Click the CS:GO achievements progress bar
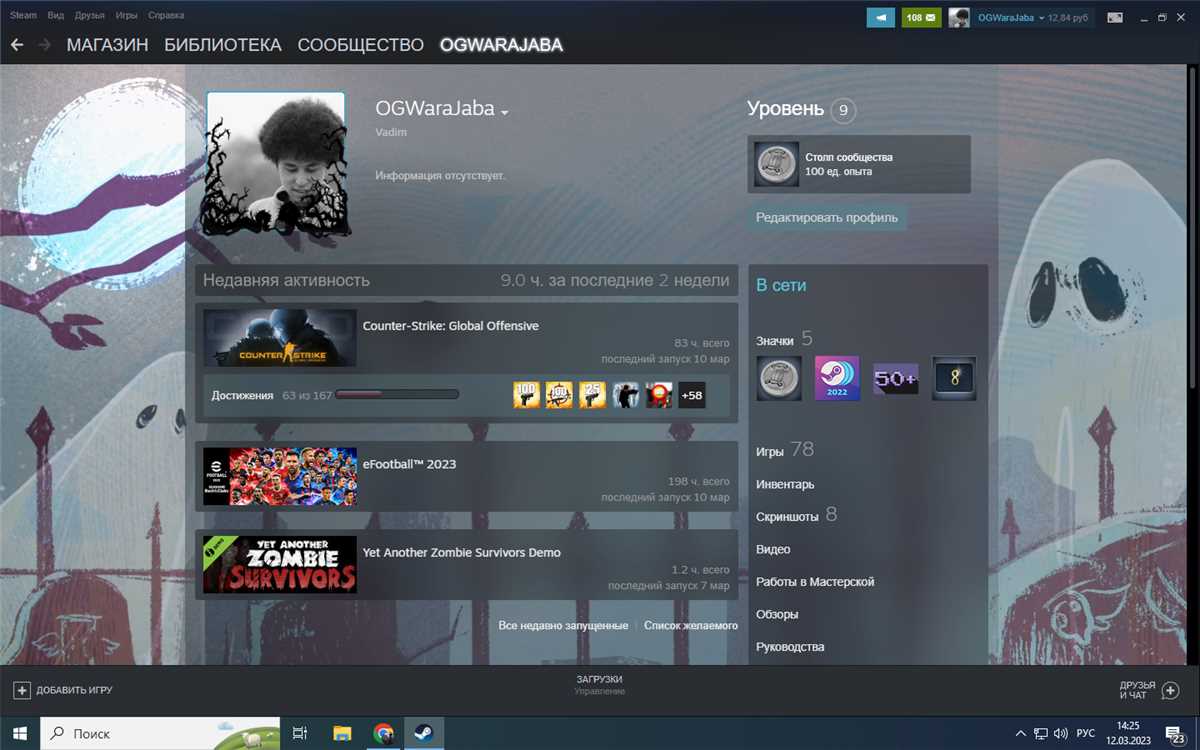1200x750 pixels. (x=397, y=395)
